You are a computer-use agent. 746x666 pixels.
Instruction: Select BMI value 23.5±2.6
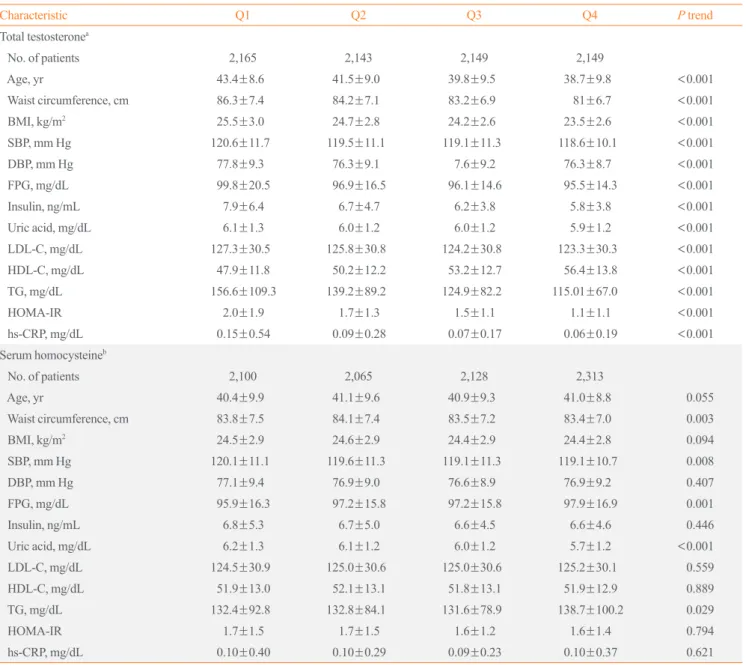click(588, 122)
